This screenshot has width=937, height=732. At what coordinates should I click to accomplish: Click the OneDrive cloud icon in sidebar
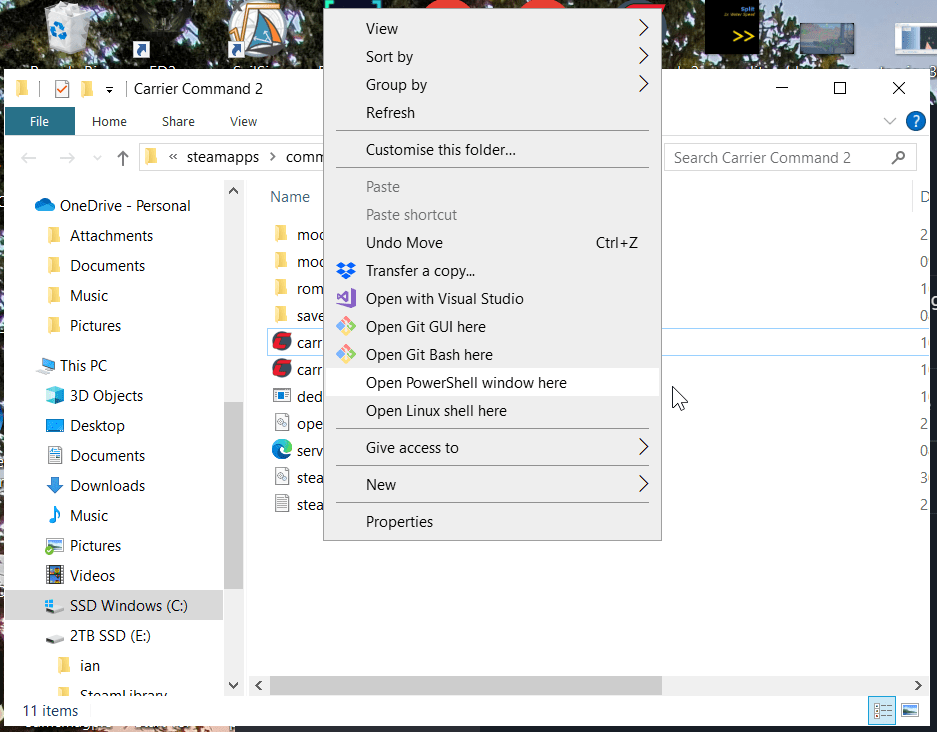coord(44,206)
